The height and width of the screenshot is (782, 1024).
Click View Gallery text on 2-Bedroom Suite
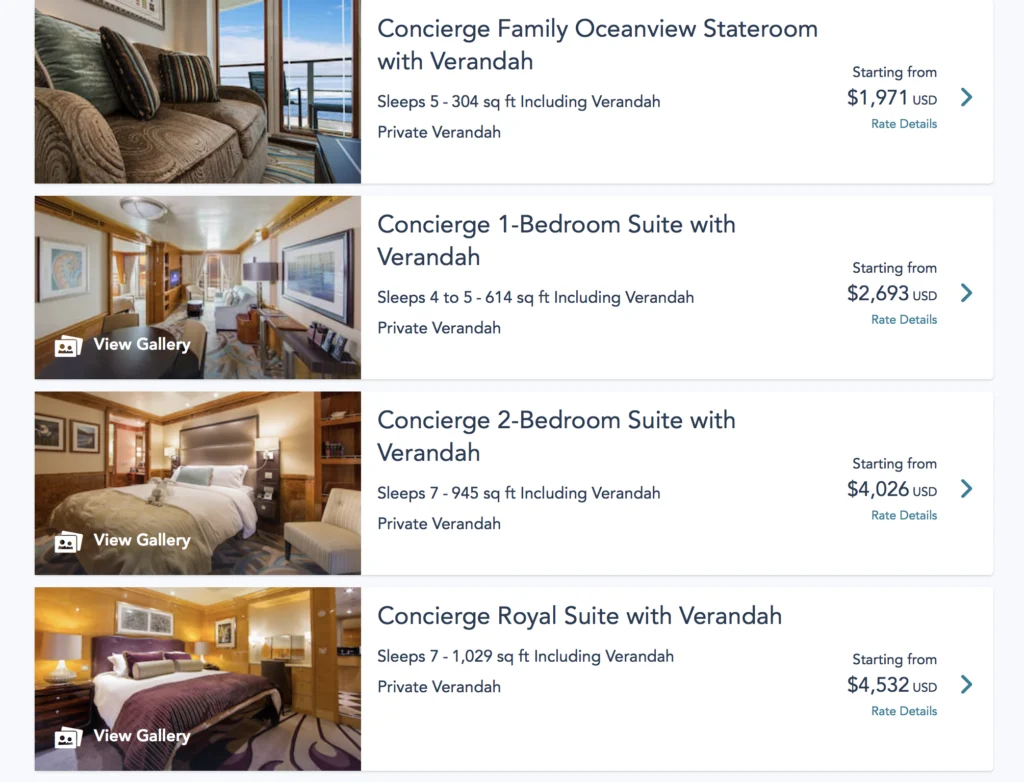pyautogui.click(x=142, y=541)
